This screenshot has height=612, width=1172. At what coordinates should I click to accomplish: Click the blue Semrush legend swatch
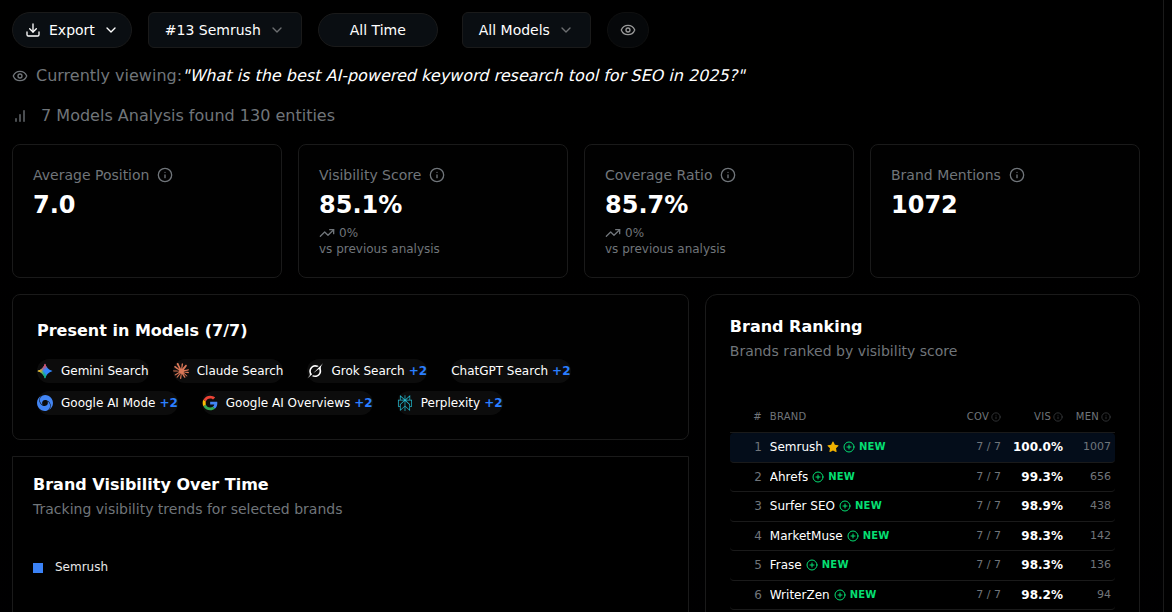(x=38, y=568)
